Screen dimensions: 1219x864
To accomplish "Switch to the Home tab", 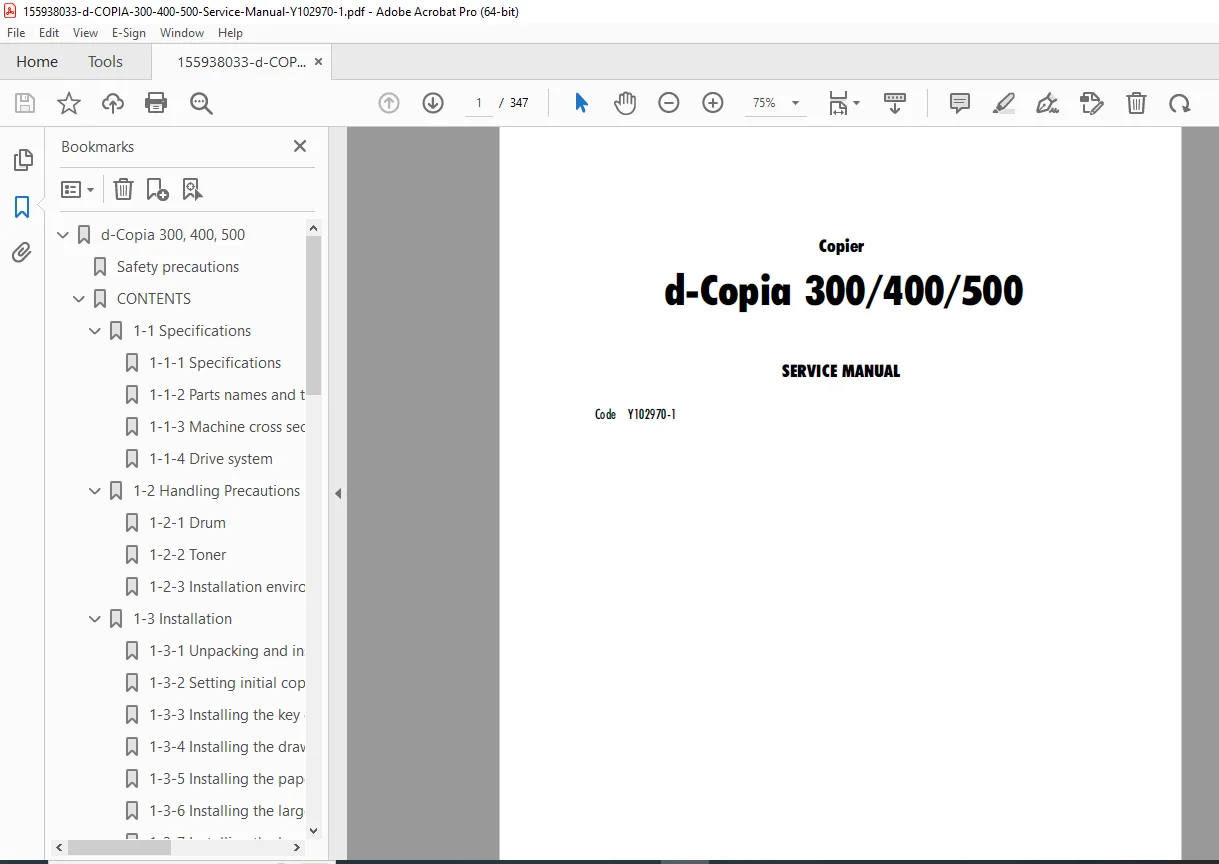I will click(x=37, y=61).
